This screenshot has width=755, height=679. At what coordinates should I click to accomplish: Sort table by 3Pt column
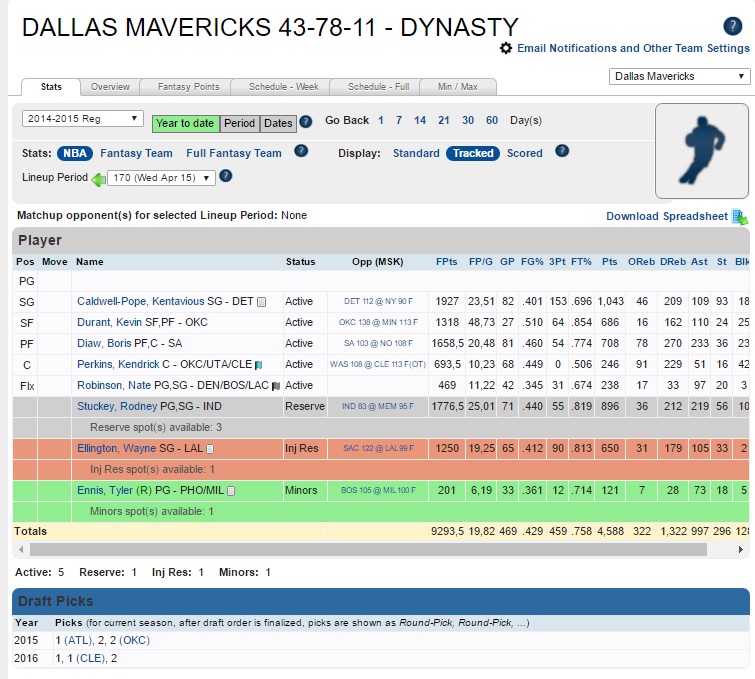click(x=557, y=261)
